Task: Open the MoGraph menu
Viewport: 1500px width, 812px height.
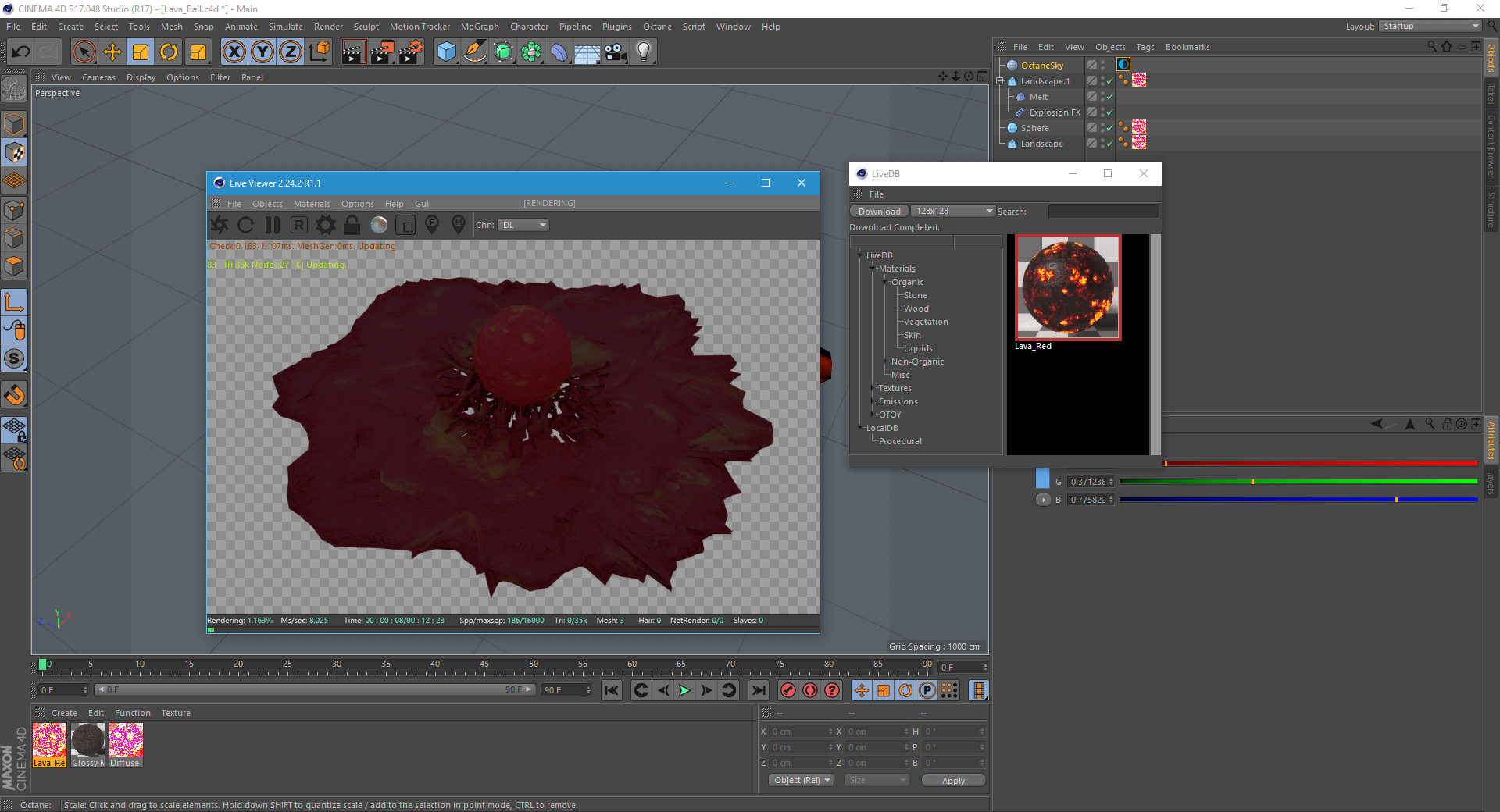Action: click(479, 27)
